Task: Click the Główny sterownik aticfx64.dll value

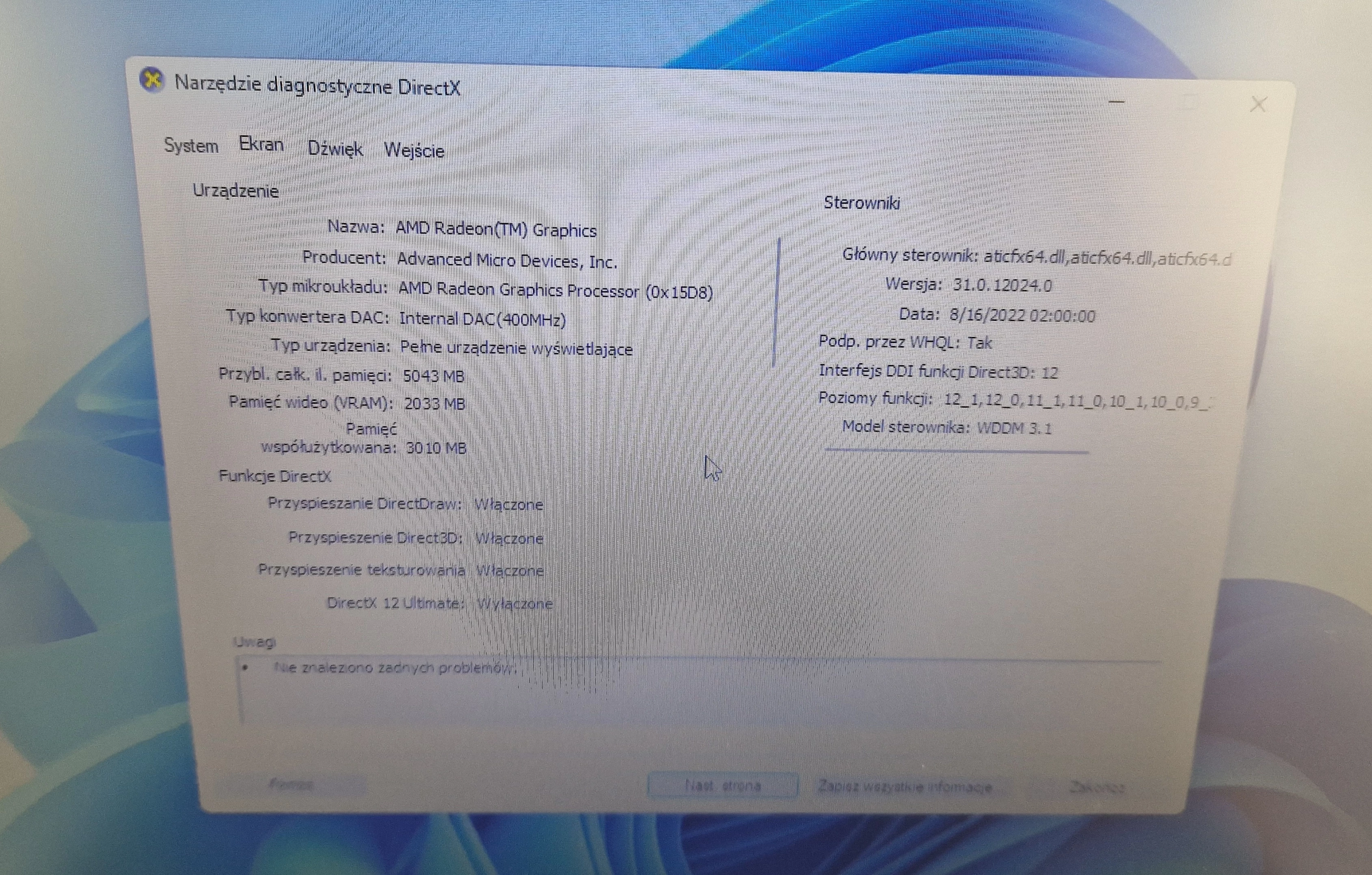Action: point(1108,259)
